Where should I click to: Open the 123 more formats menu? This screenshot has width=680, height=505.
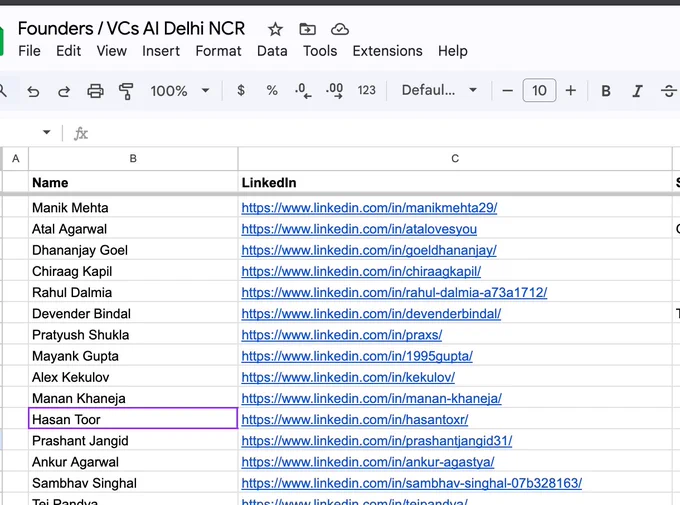pyautogui.click(x=366, y=90)
